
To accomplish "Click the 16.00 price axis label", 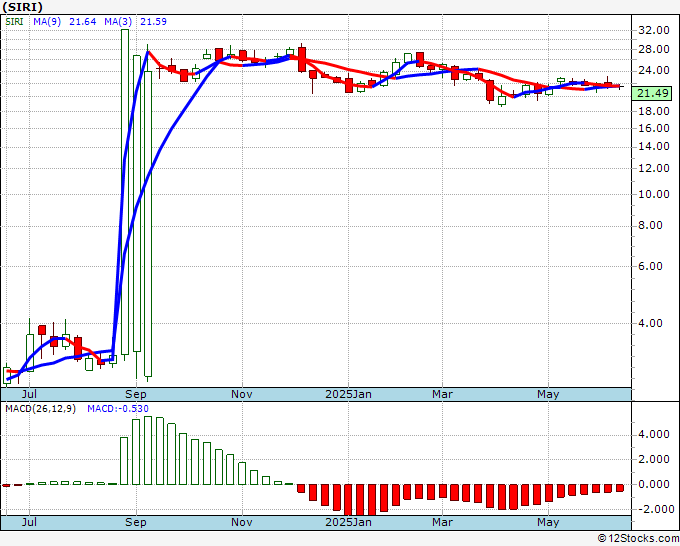I will (654, 128).
